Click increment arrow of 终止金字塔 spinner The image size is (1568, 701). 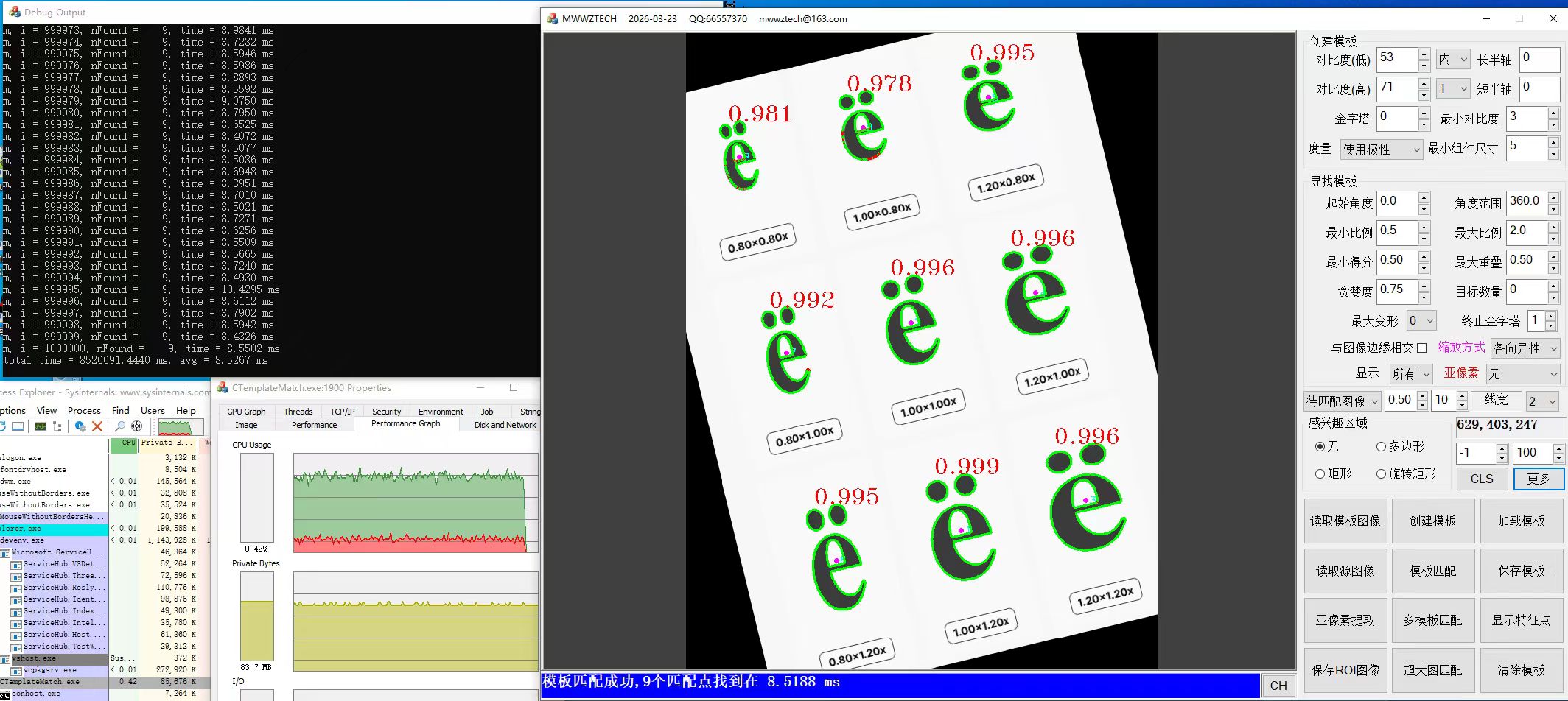point(1551,317)
